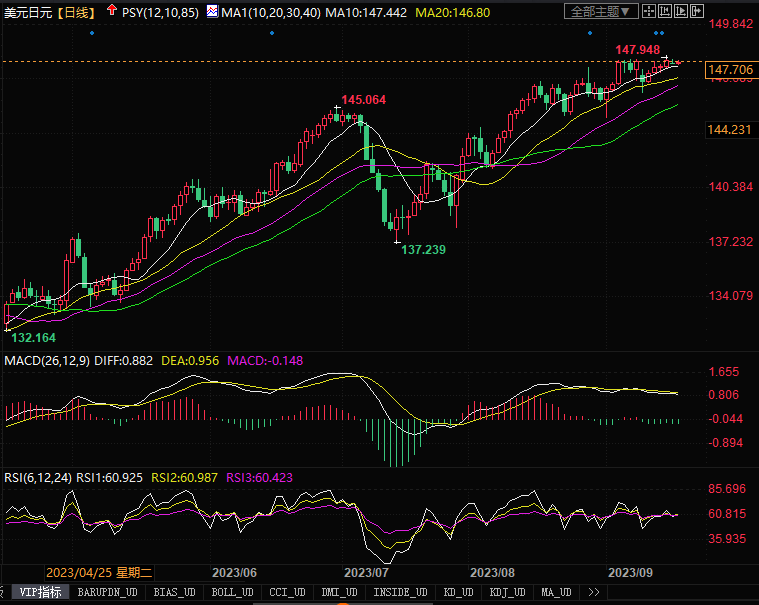Click the first blue dot marker at chart top

tap(92, 33)
